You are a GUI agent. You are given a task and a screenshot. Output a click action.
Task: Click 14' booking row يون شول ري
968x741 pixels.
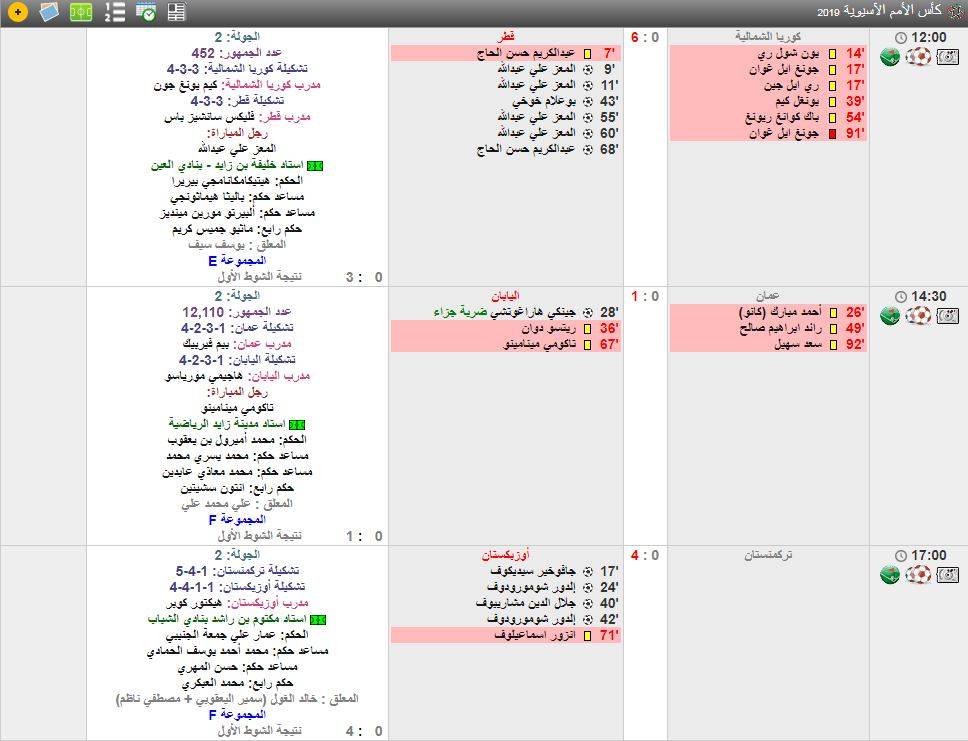click(768, 53)
